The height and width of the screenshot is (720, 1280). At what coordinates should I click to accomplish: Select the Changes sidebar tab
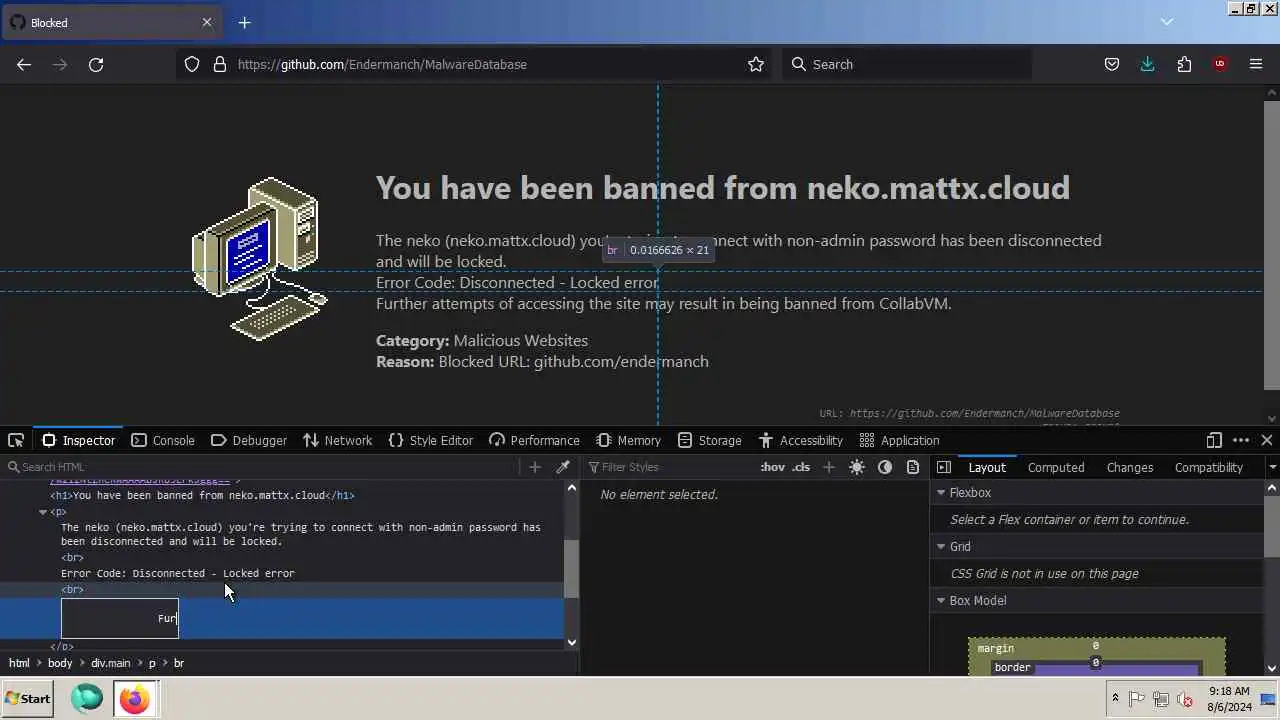[1130, 467]
